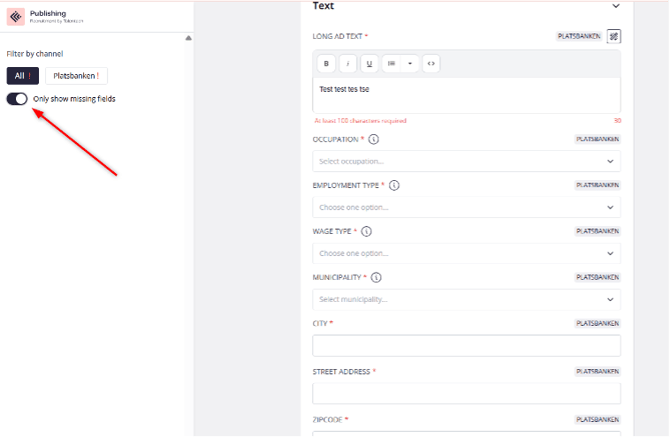Open the Select occupation dropdown

click(466, 161)
